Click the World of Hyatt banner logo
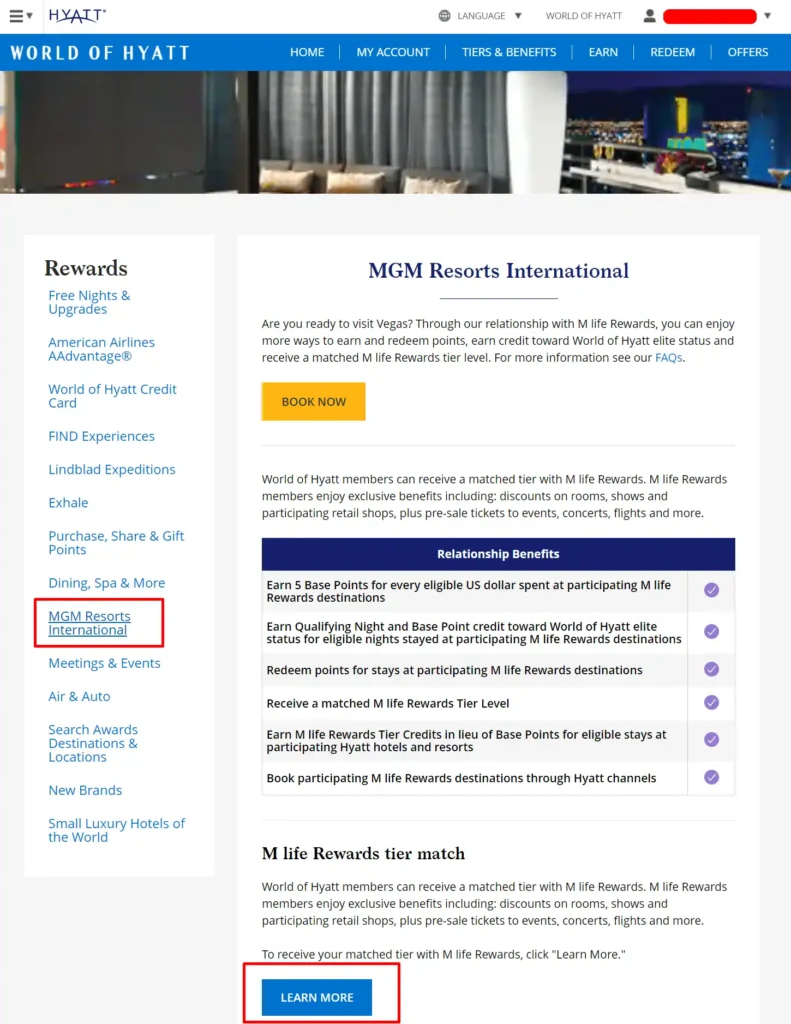 coord(100,53)
